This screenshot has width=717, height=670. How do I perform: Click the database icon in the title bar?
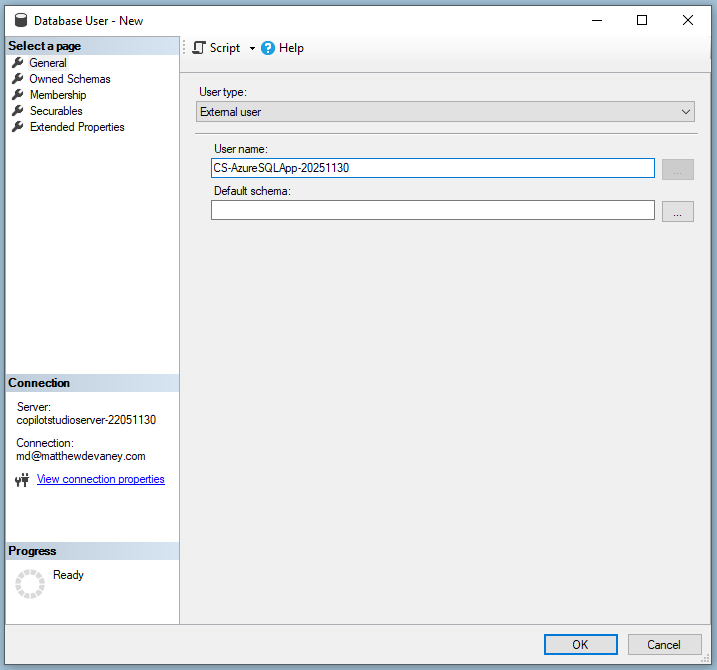click(20, 20)
